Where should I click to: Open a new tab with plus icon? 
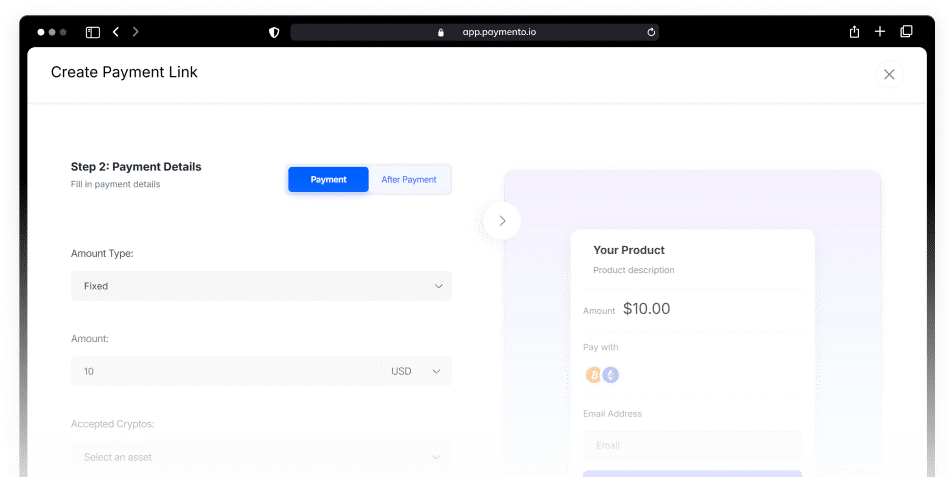click(x=880, y=31)
